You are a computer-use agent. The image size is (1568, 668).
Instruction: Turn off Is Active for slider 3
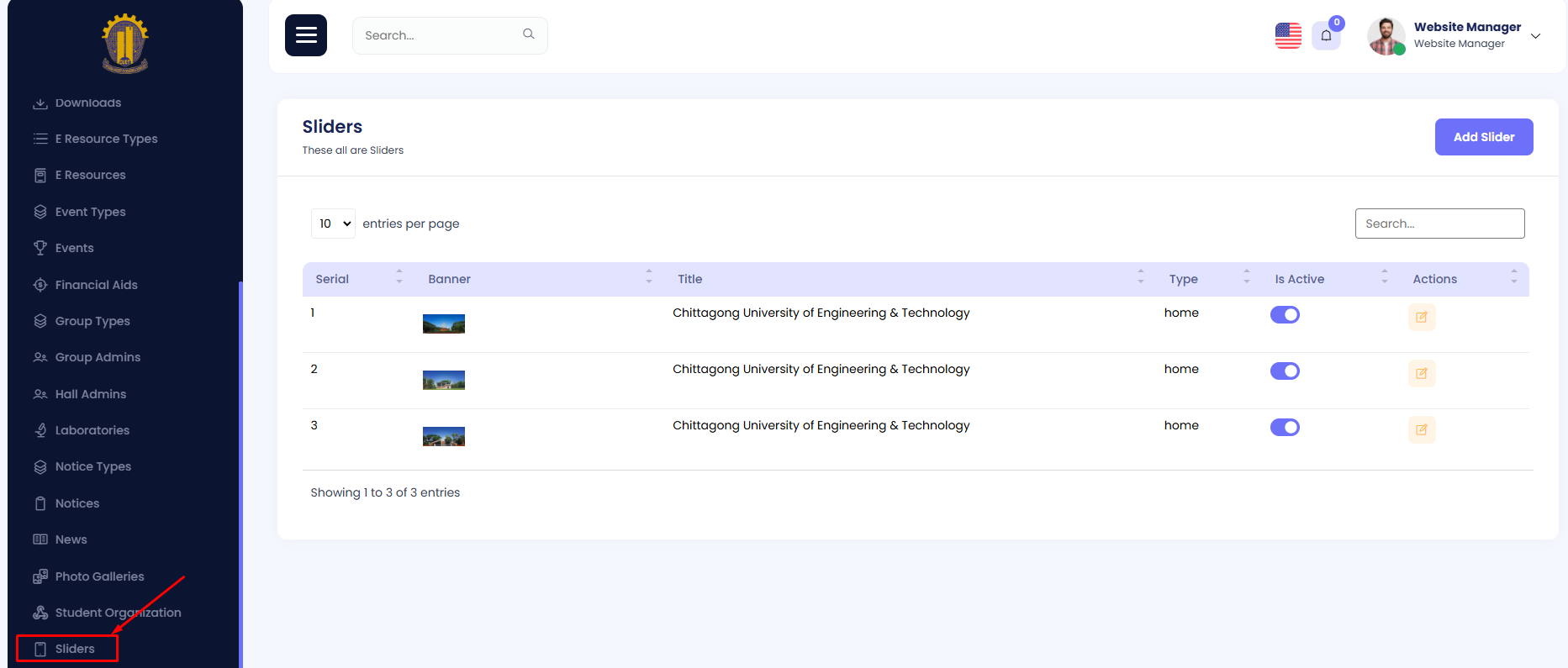point(1285,427)
